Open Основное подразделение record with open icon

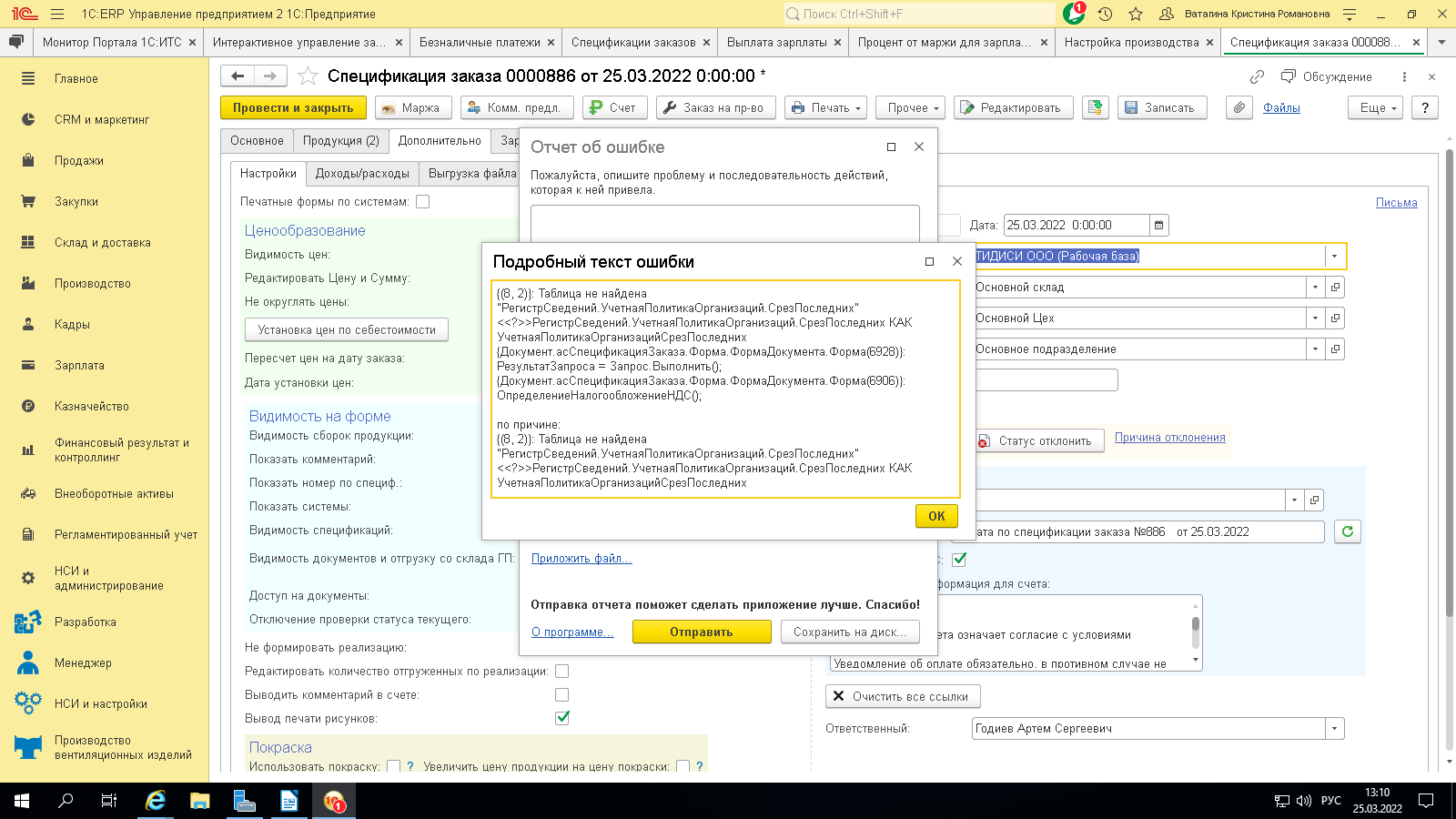click(1335, 349)
